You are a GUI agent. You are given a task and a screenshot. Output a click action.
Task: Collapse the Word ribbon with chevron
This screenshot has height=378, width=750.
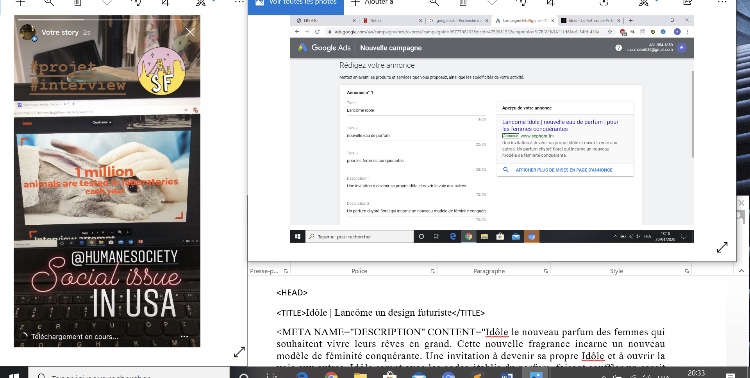(x=741, y=271)
